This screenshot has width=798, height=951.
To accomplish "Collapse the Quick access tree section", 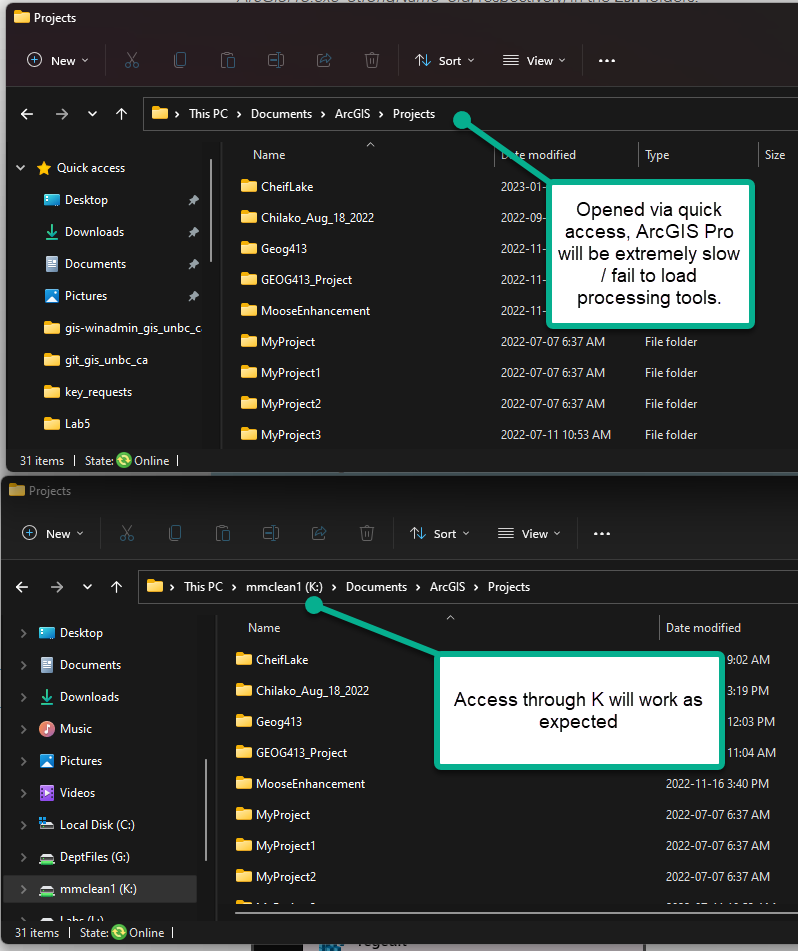I will click(x=21, y=168).
